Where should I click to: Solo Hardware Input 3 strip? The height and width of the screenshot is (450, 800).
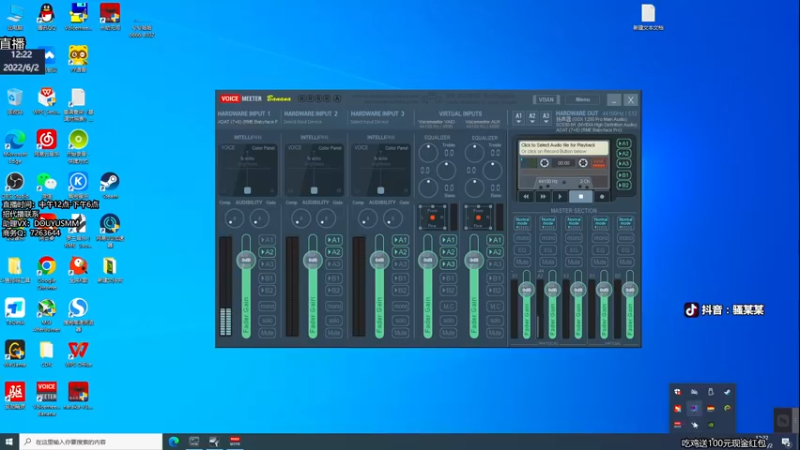[x=401, y=320]
